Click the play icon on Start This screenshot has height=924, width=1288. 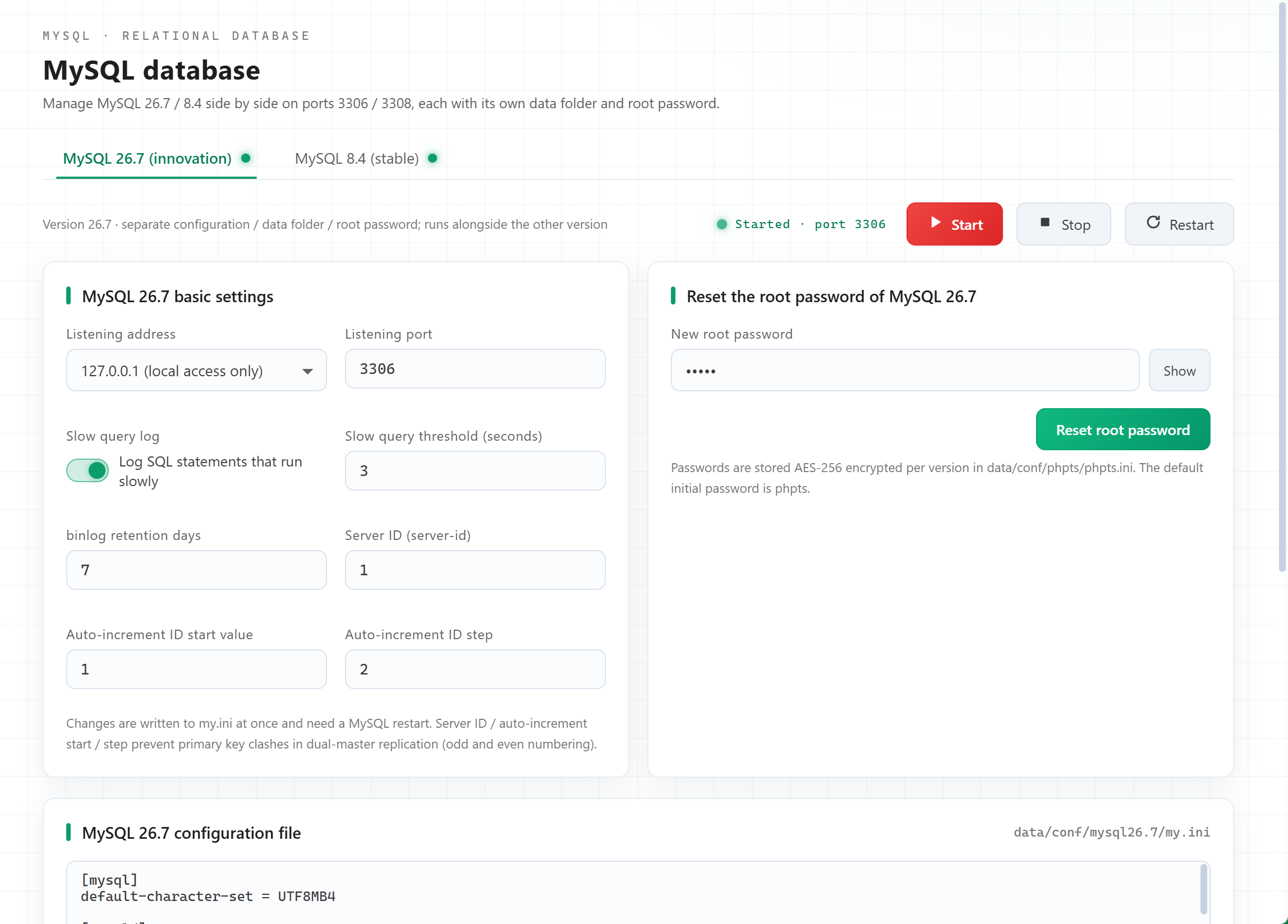coord(935,223)
